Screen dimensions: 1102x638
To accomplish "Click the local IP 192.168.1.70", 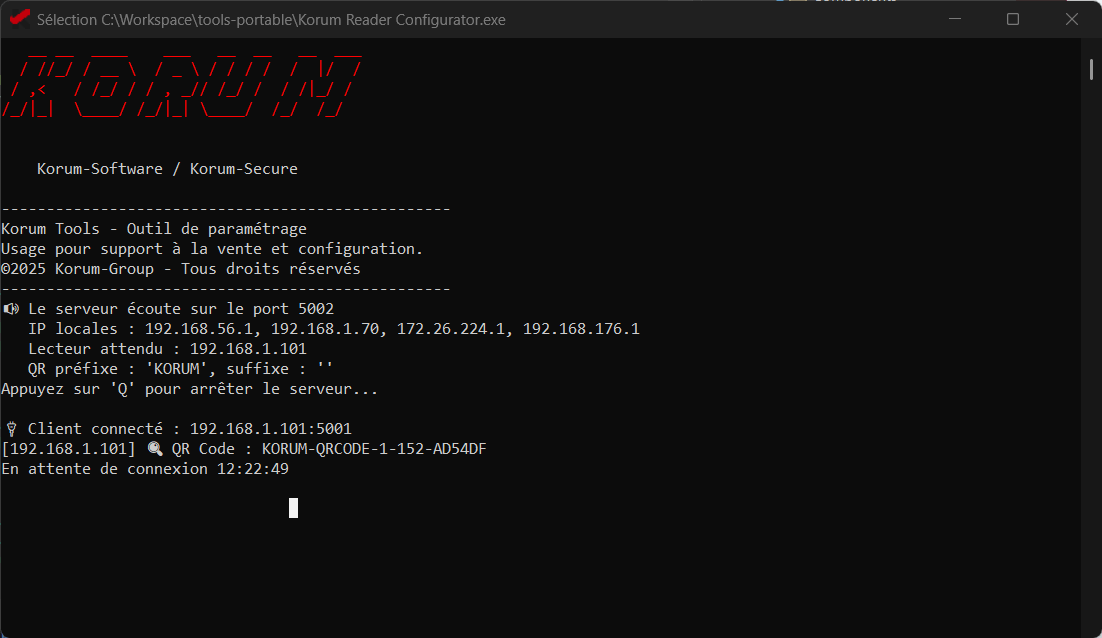I will pos(325,329).
